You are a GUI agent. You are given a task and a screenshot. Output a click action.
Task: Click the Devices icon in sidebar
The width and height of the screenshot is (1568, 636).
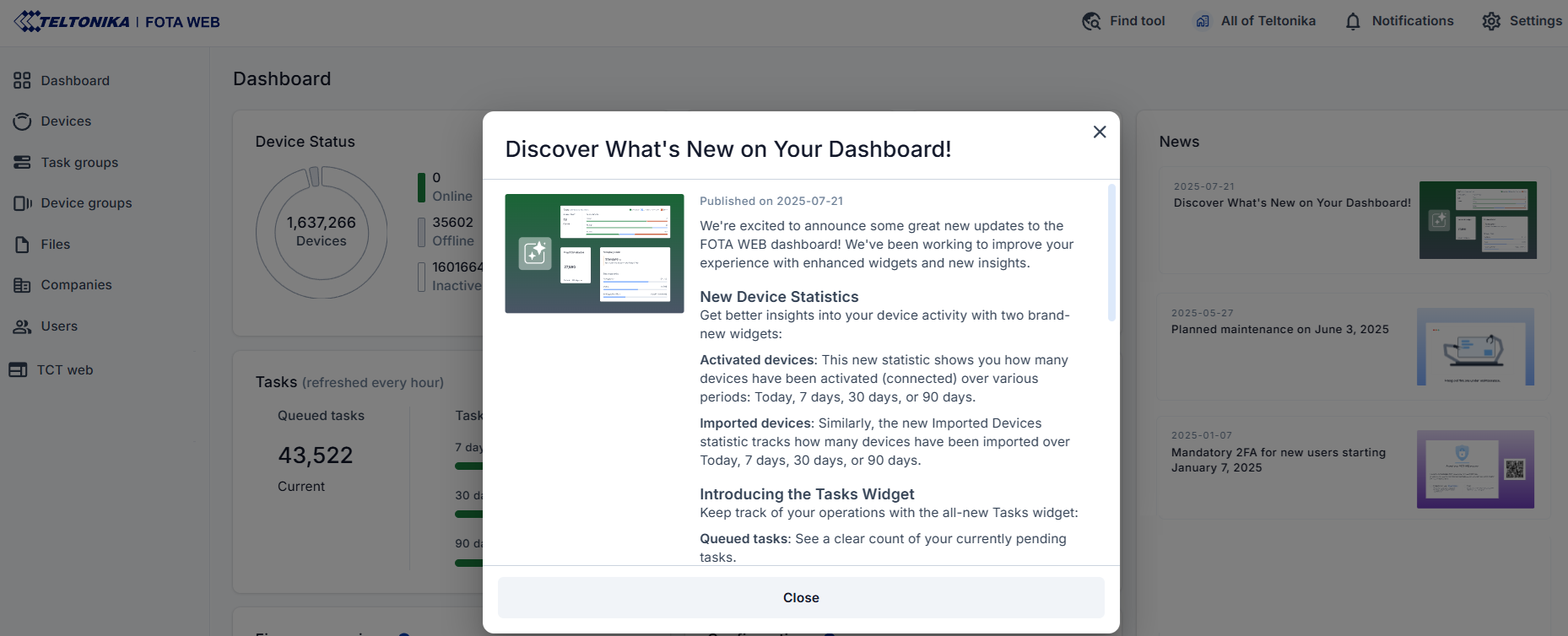click(x=22, y=121)
